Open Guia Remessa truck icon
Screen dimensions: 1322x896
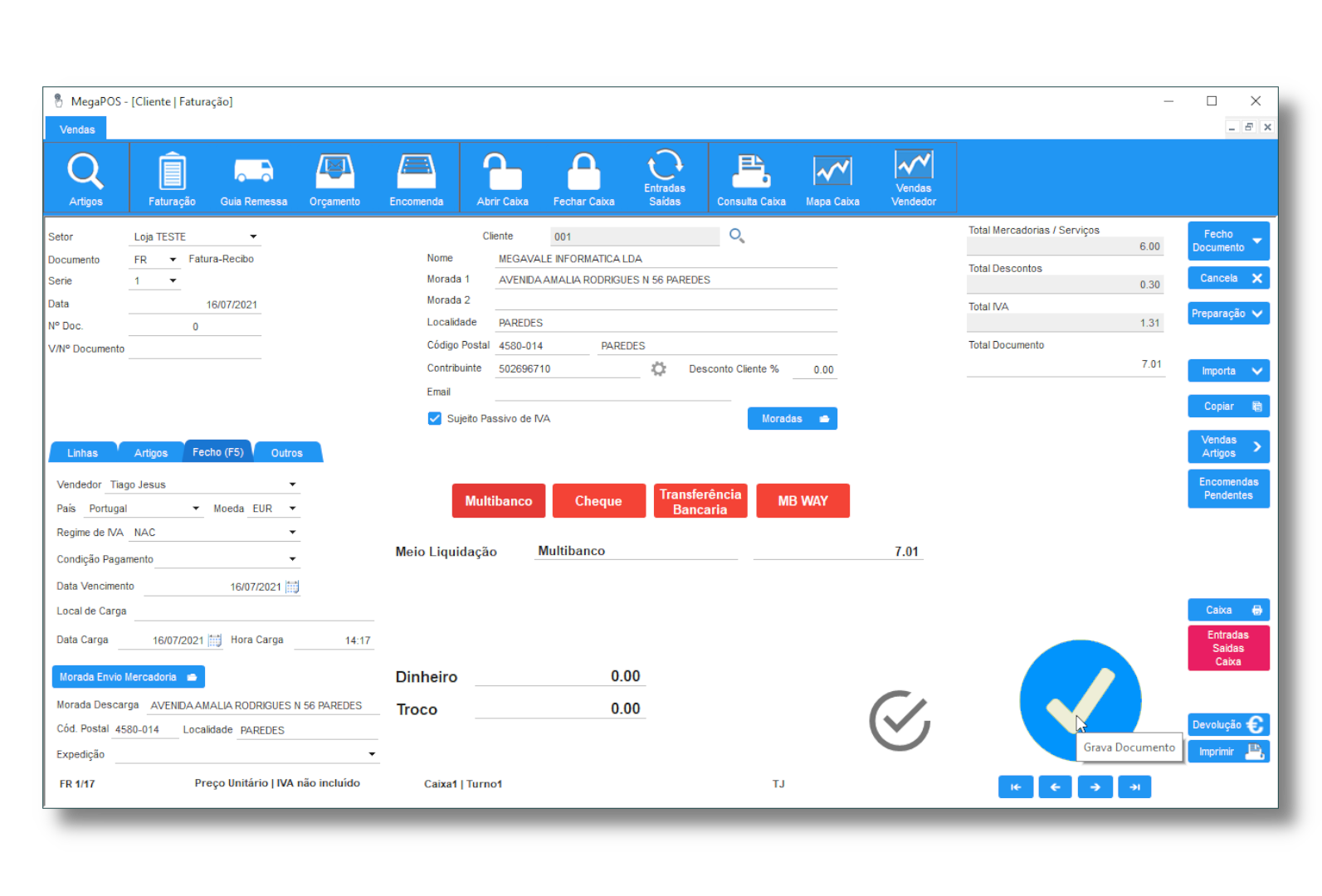click(x=253, y=172)
